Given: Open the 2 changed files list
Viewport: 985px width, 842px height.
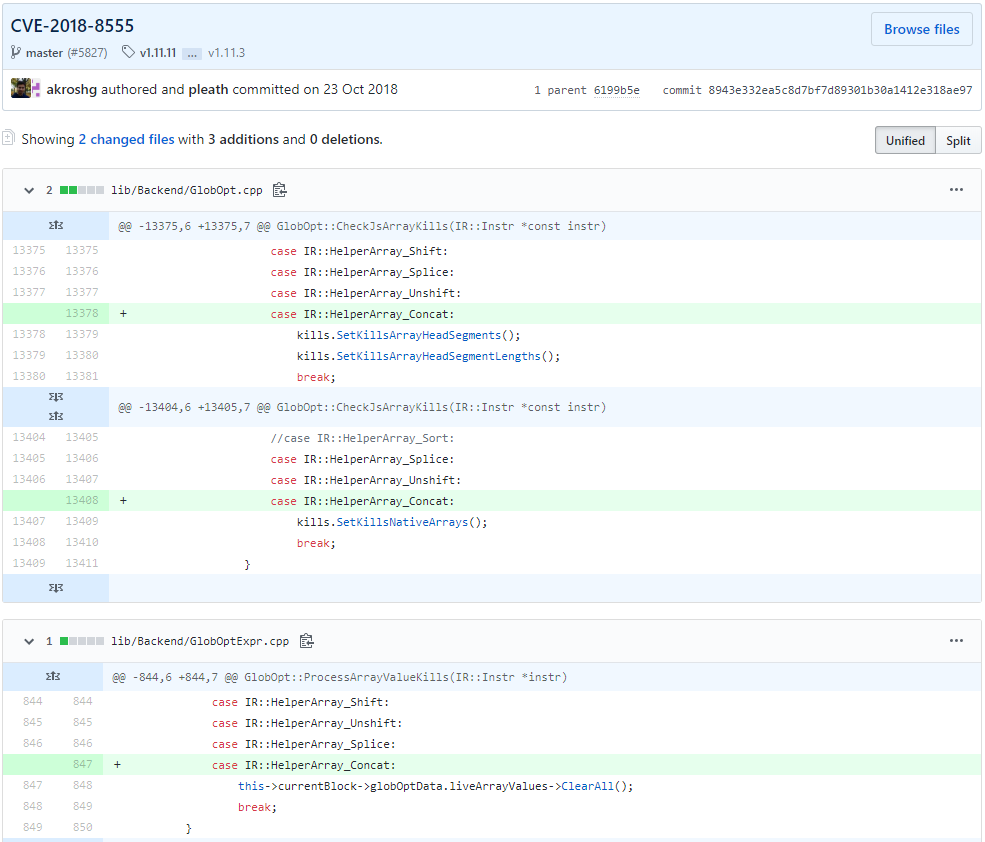Looking at the screenshot, I should click(126, 140).
